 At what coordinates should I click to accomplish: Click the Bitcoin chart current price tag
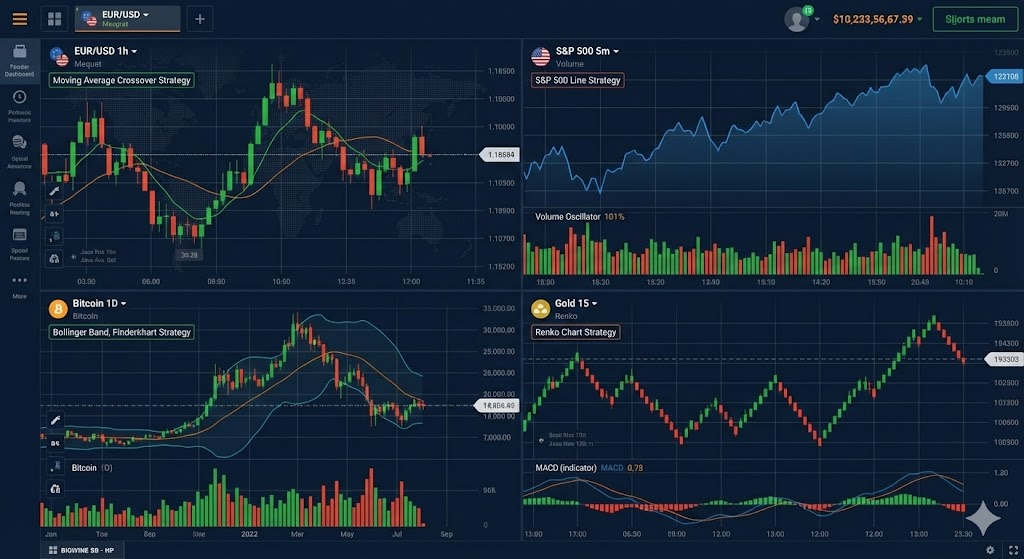pos(498,406)
